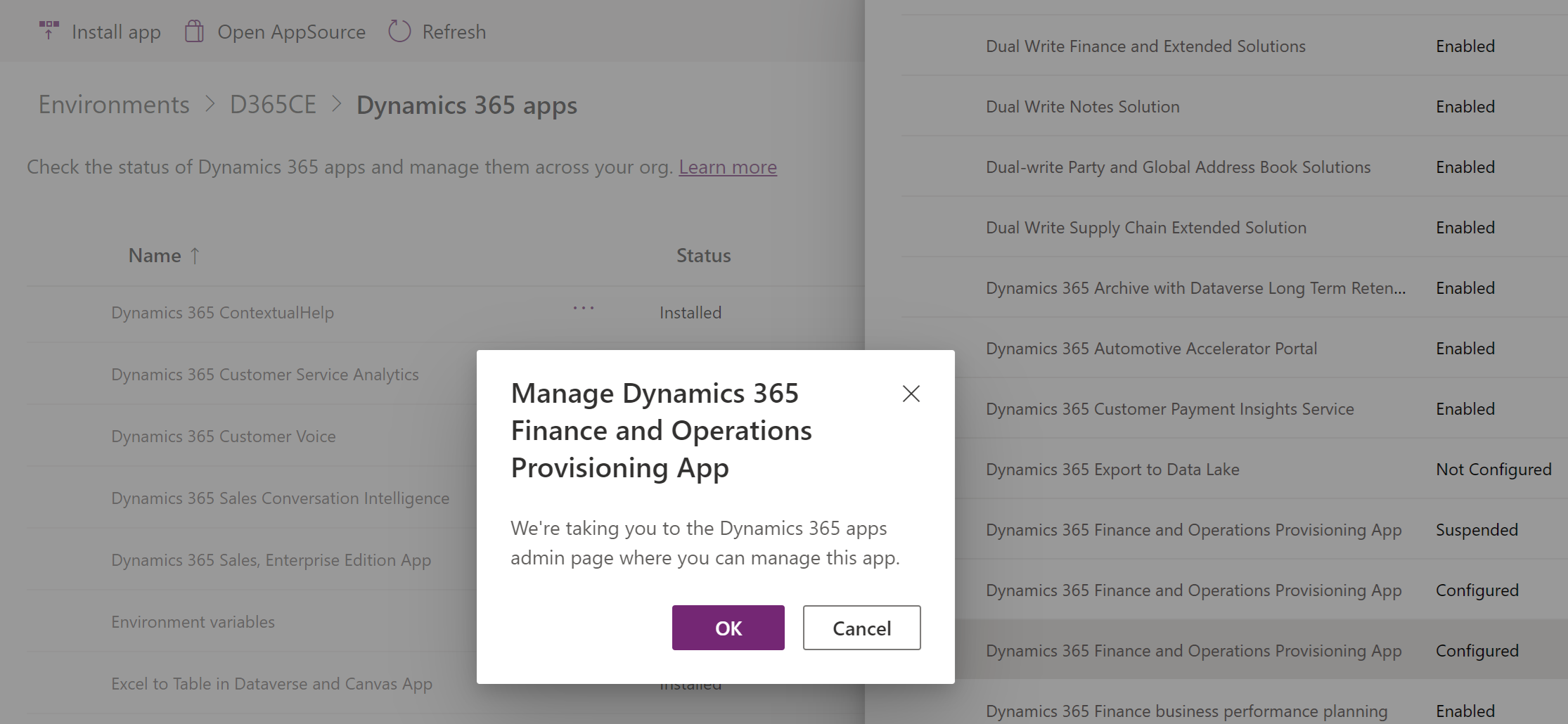Click the Refresh circular arrow icon

[x=399, y=32]
